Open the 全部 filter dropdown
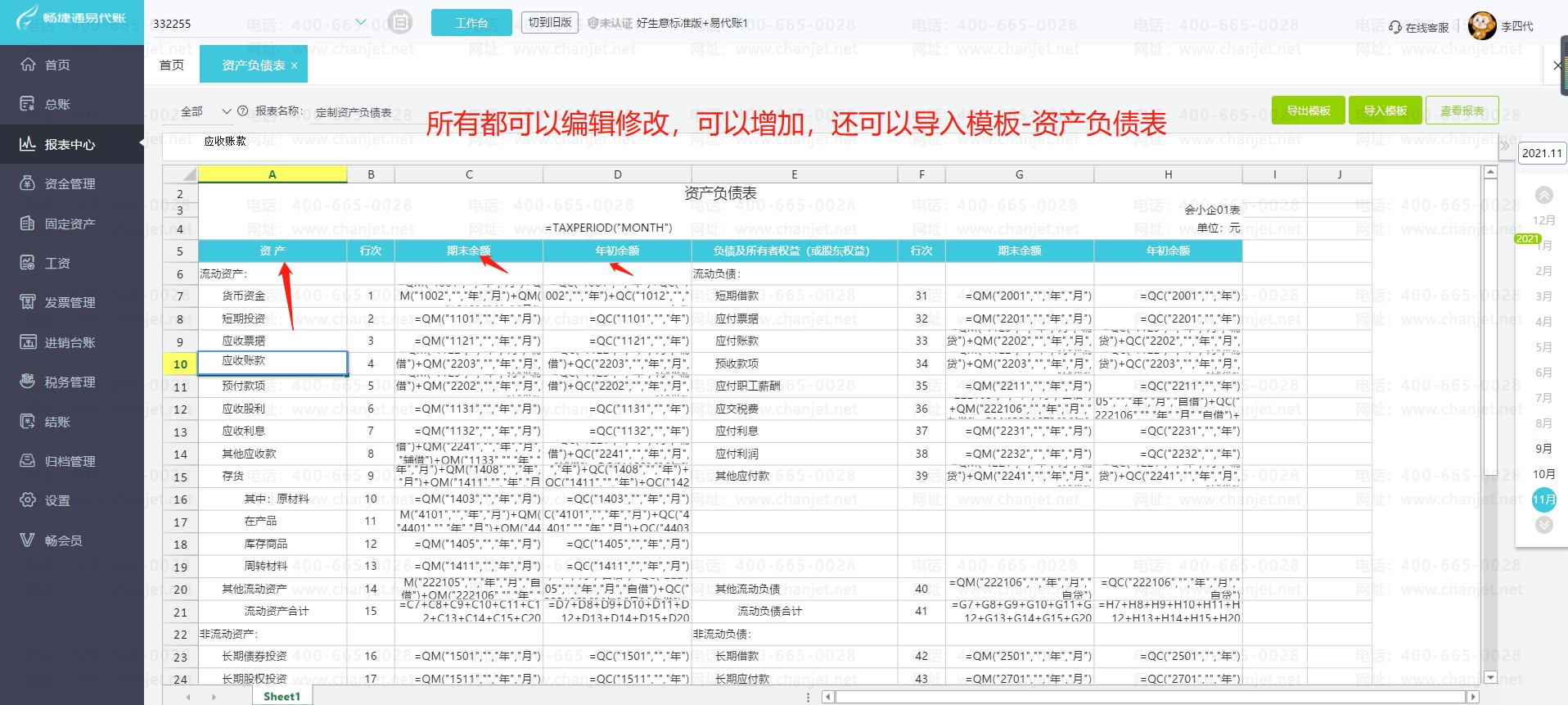 tap(227, 111)
